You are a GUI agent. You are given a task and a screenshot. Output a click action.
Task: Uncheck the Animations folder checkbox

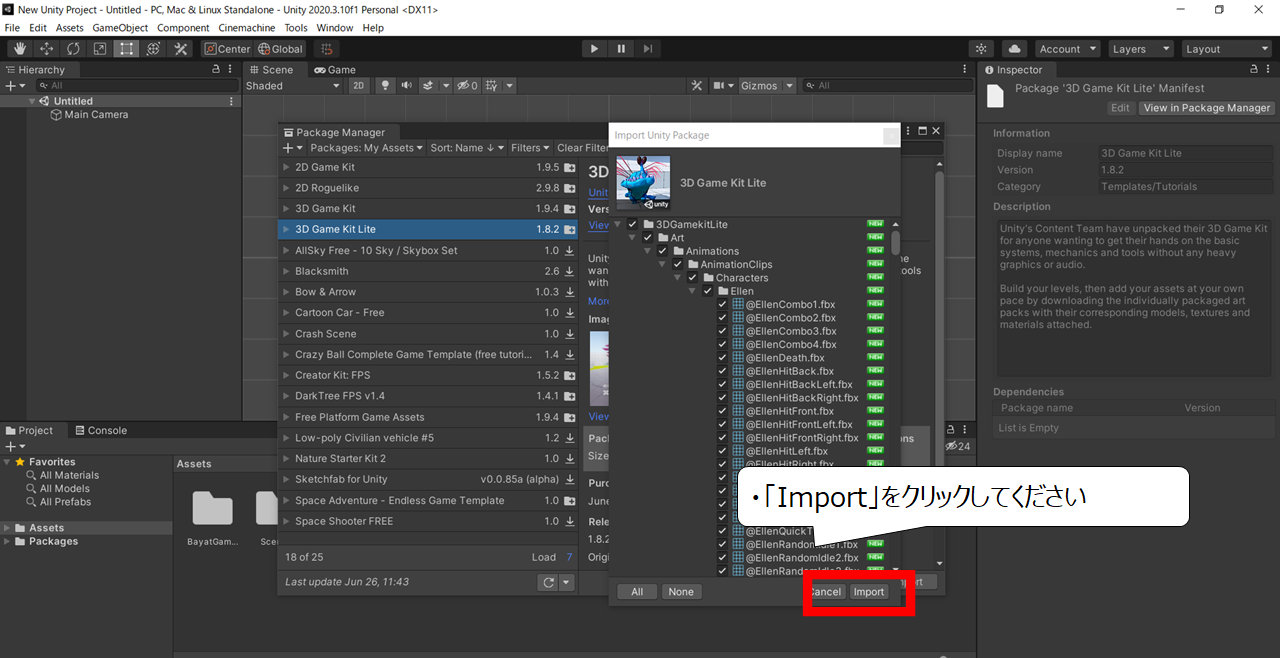663,251
